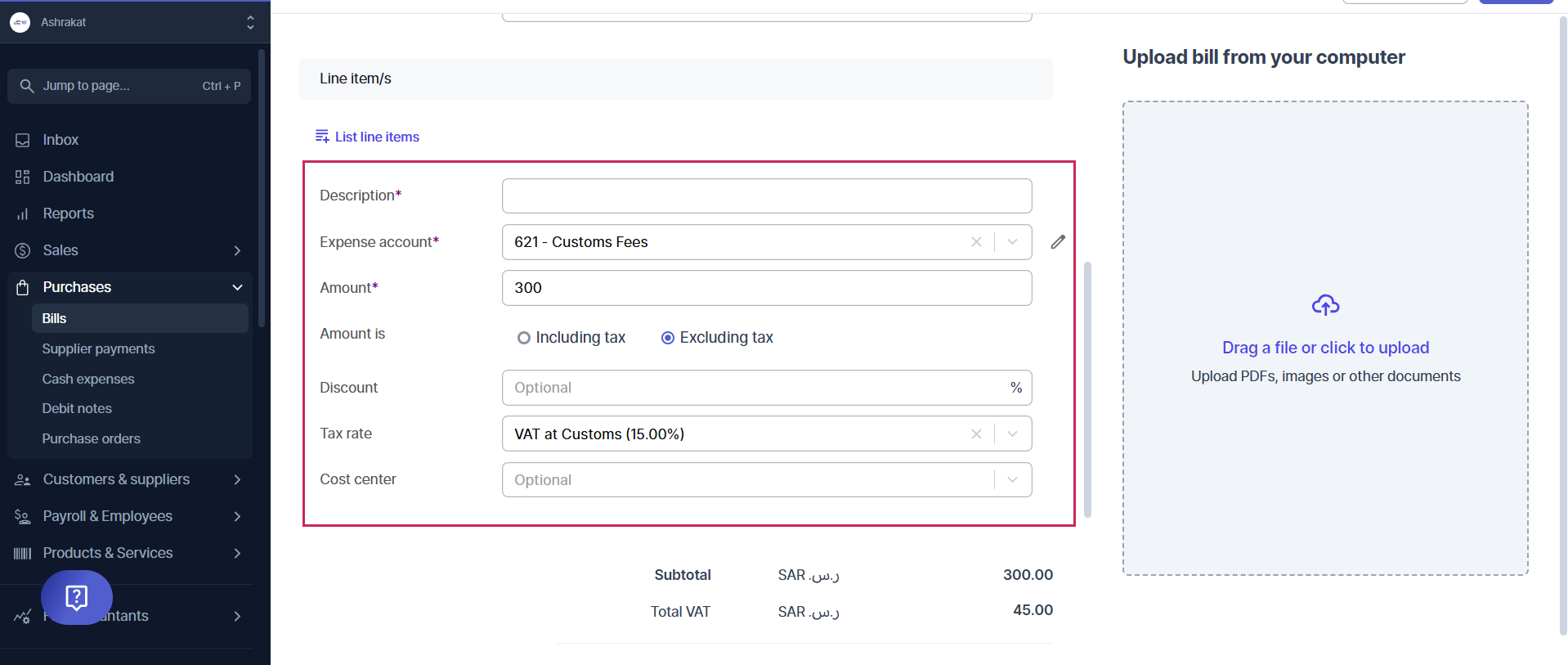Click the form's vertical scrollbar
Screen dimensions: 1568x665
tap(1087, 389)
